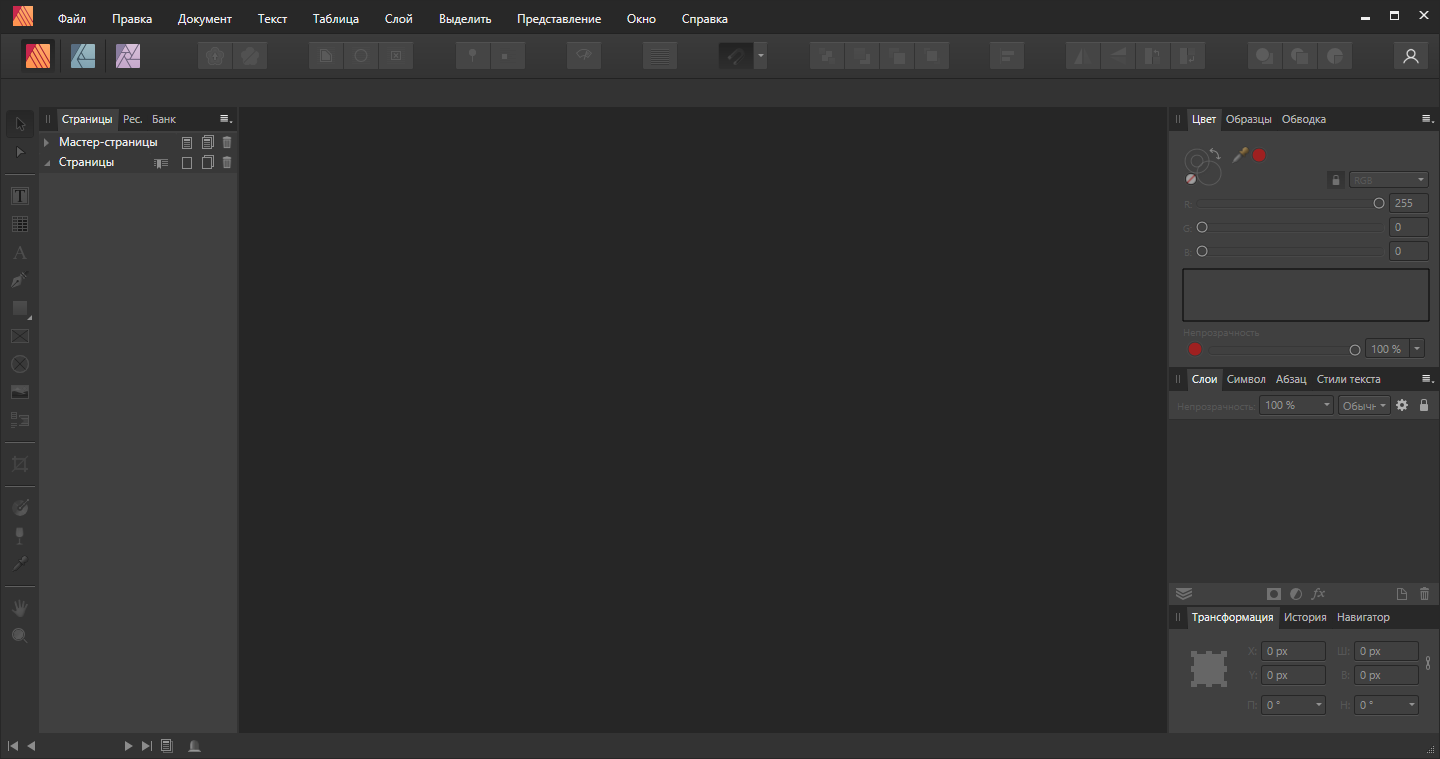The image size is (1440, 759).
Task: Expand the Мастер-страницы section
Action: coord(46,142)
